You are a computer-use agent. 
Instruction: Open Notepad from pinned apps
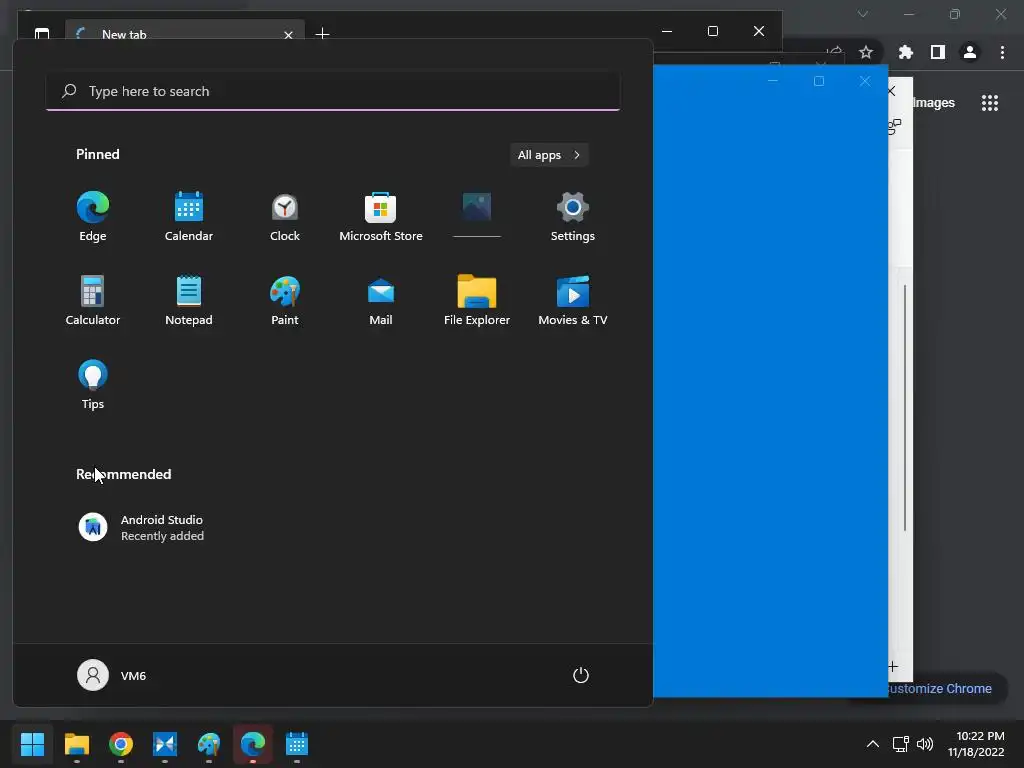pyautogui.click(x=189, y=301)
